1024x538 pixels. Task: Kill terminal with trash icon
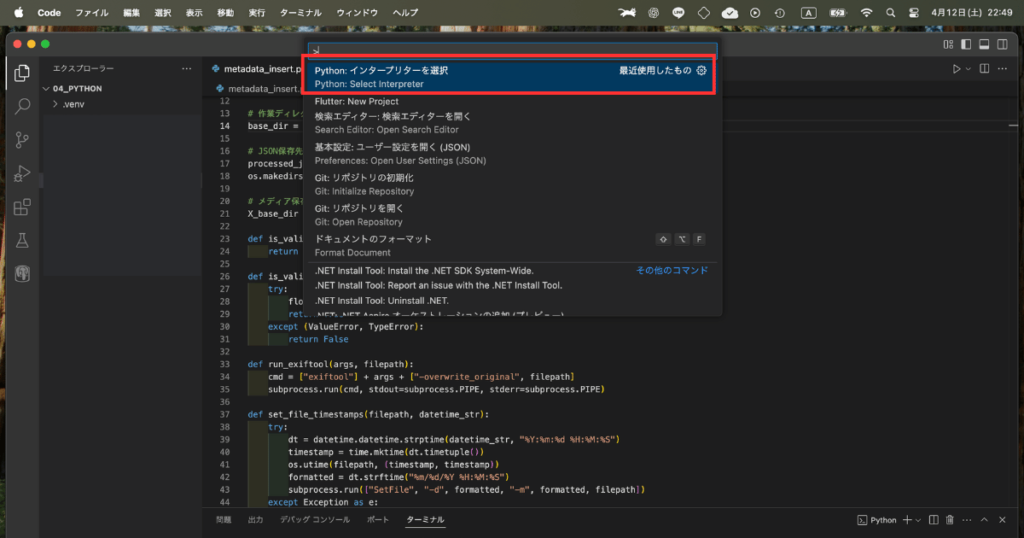coord(950,520)
